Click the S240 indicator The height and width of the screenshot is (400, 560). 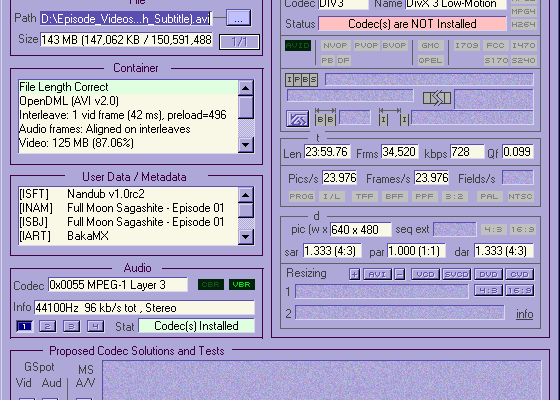523,60
